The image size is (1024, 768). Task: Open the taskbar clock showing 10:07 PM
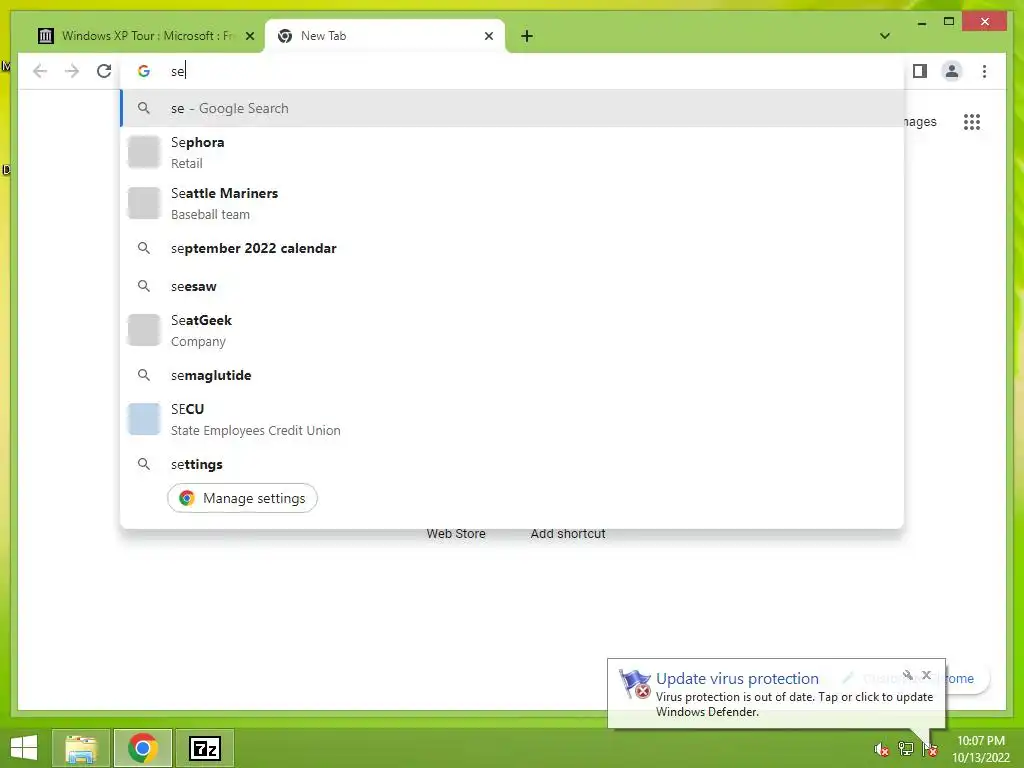pyautogui.click(x=980, y=749)
